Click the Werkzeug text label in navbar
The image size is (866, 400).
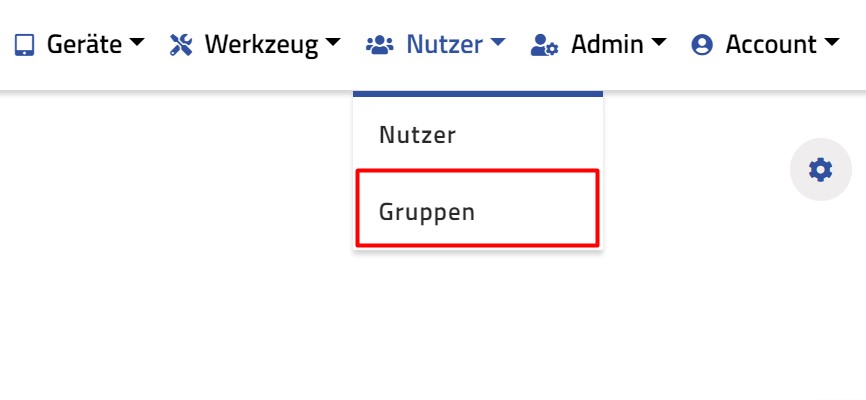(x=261, y=44)
